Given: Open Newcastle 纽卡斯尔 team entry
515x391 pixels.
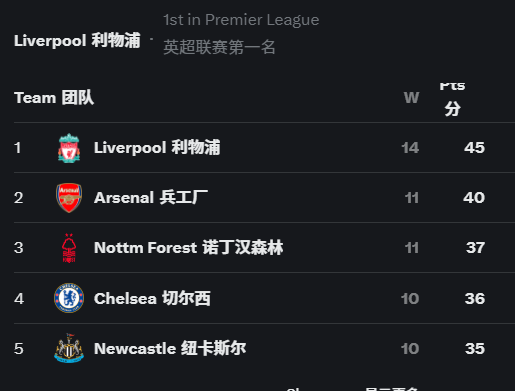Looking at the screenshot, I should pyautogui.click(x=264, y=348).
